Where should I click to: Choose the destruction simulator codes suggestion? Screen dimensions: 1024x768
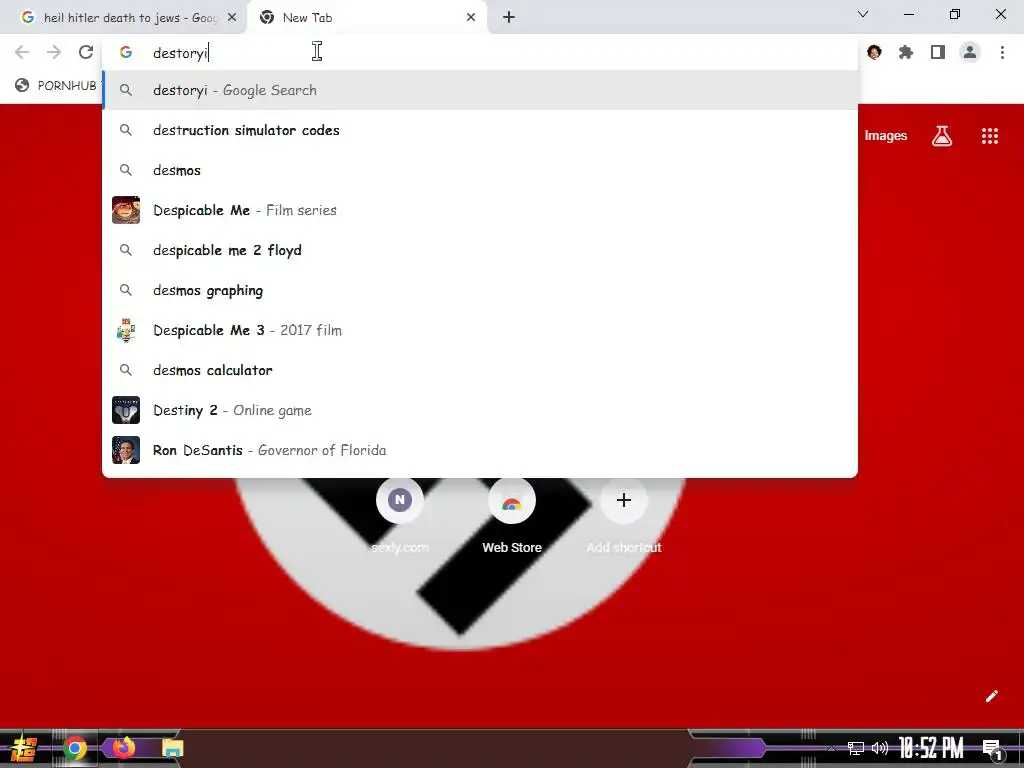pos(480,130)
